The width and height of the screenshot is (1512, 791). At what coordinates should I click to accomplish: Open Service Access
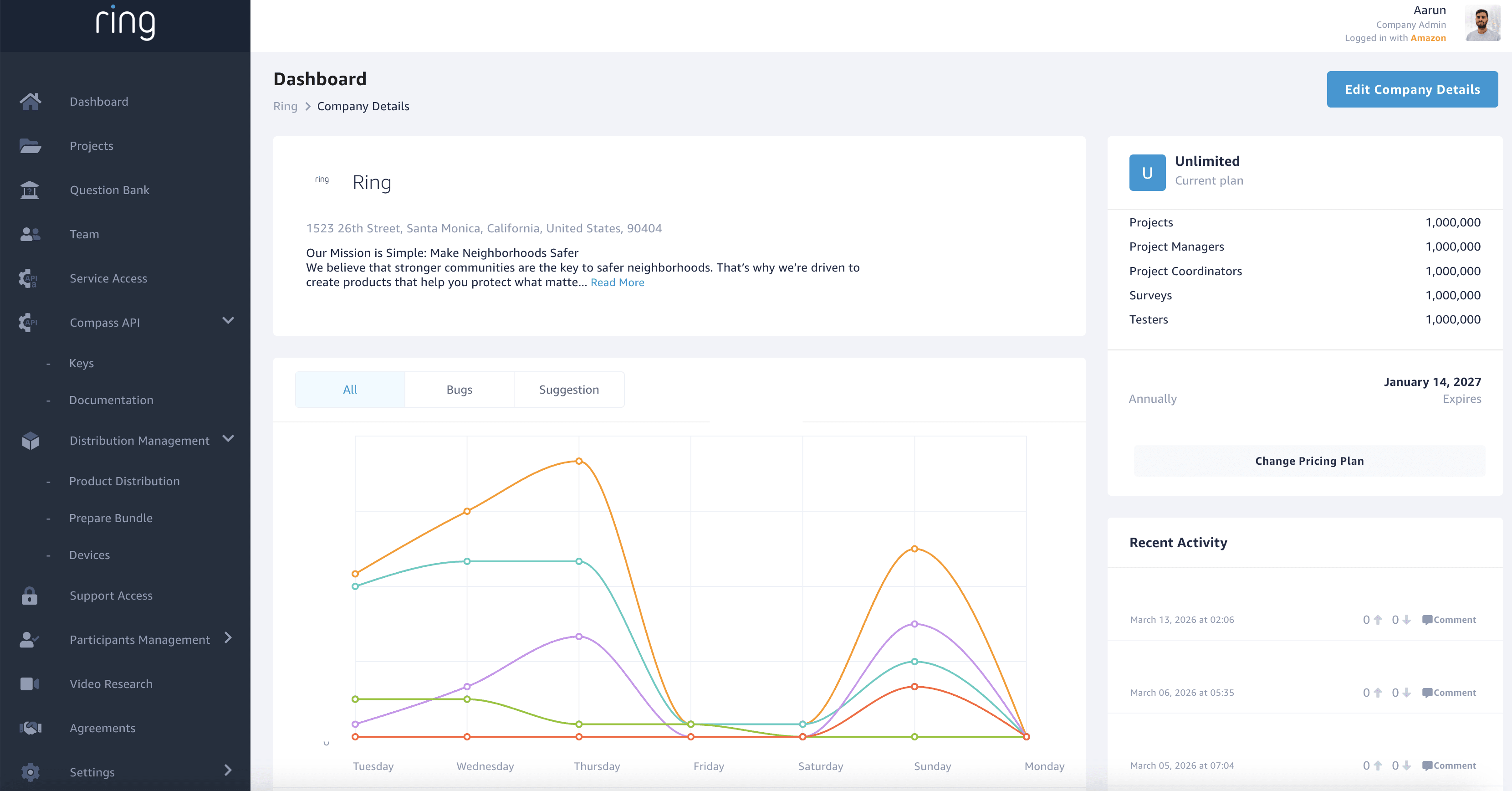point(108,278)
